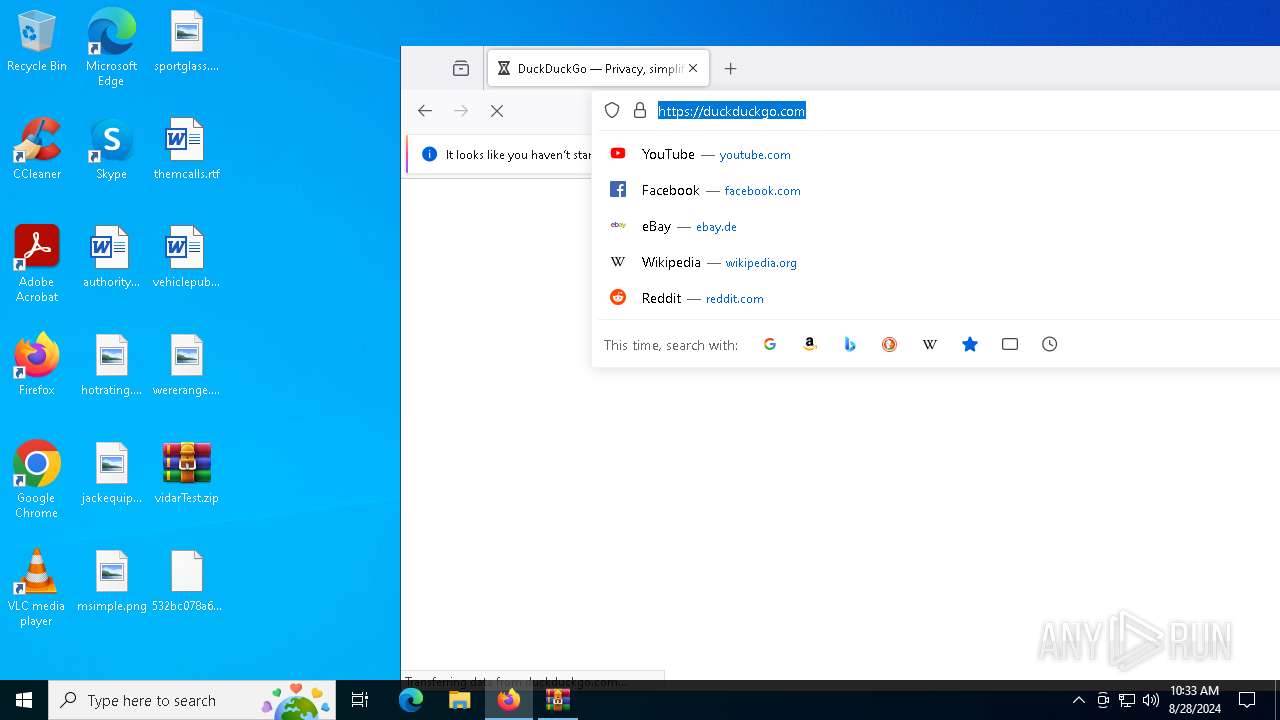Select VLC media player shortcut

pyautogui.click(x=37, y=588)
